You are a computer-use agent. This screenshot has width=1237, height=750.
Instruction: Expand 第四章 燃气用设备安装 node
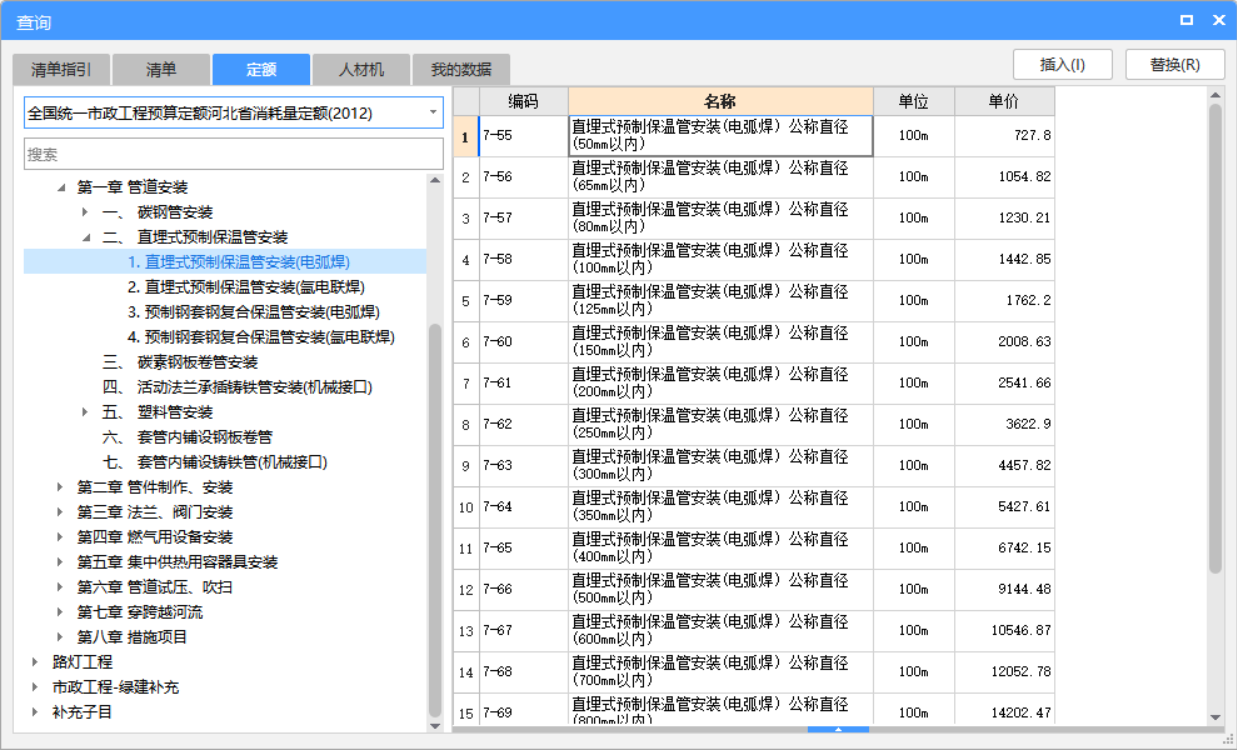[x=60, y=537]
